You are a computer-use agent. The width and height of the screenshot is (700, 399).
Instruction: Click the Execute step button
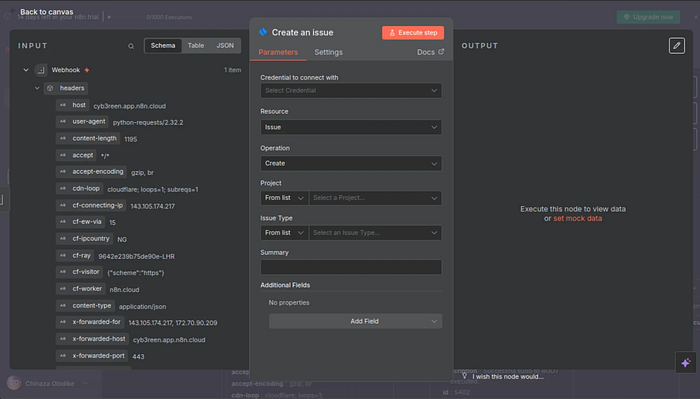coord(413,33)
